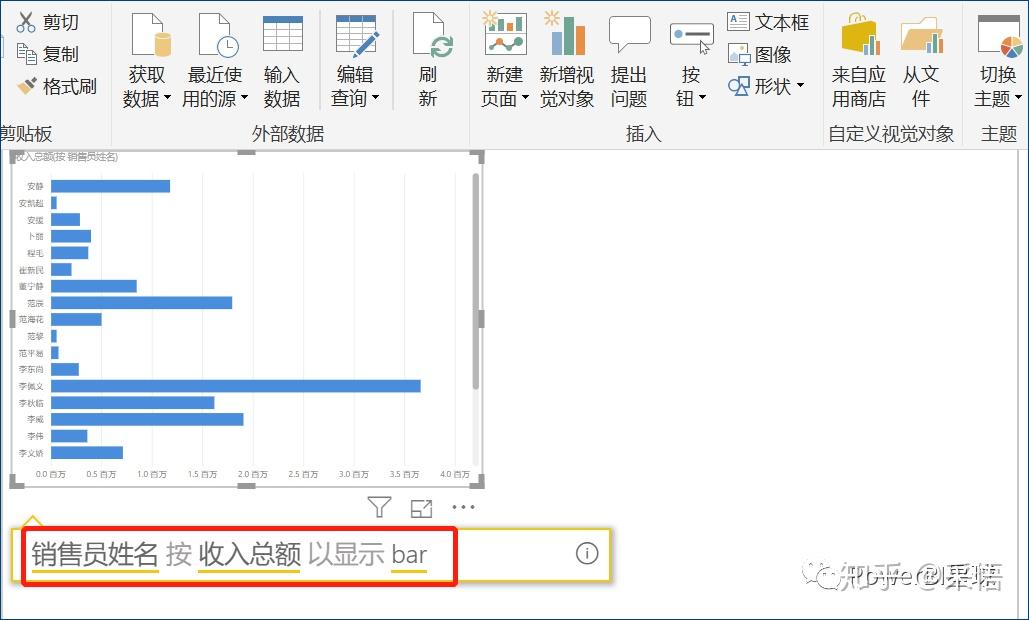
Task: Insert an 图像 (Image)
Action: click(x=760, y=53)
